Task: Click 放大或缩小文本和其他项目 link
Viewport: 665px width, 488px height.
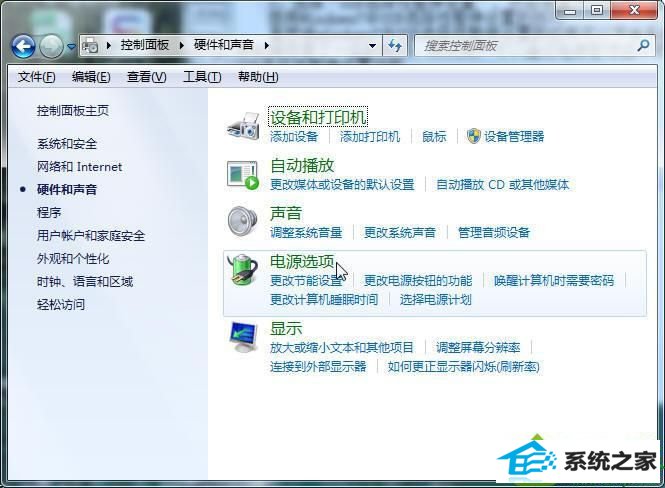Action: (x=341, y=348)
